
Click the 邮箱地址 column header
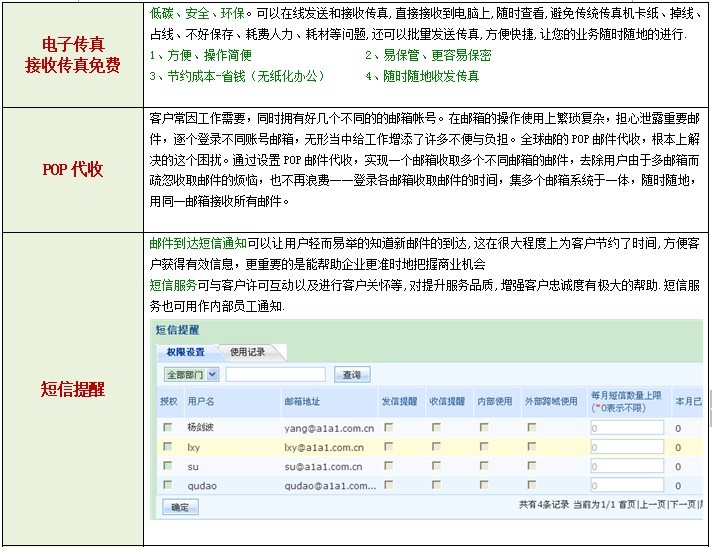pos(302,401)
